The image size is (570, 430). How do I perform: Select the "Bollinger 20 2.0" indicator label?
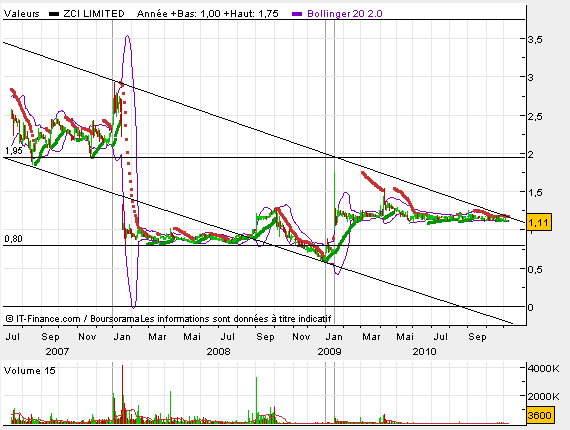(x=345, y=14)
